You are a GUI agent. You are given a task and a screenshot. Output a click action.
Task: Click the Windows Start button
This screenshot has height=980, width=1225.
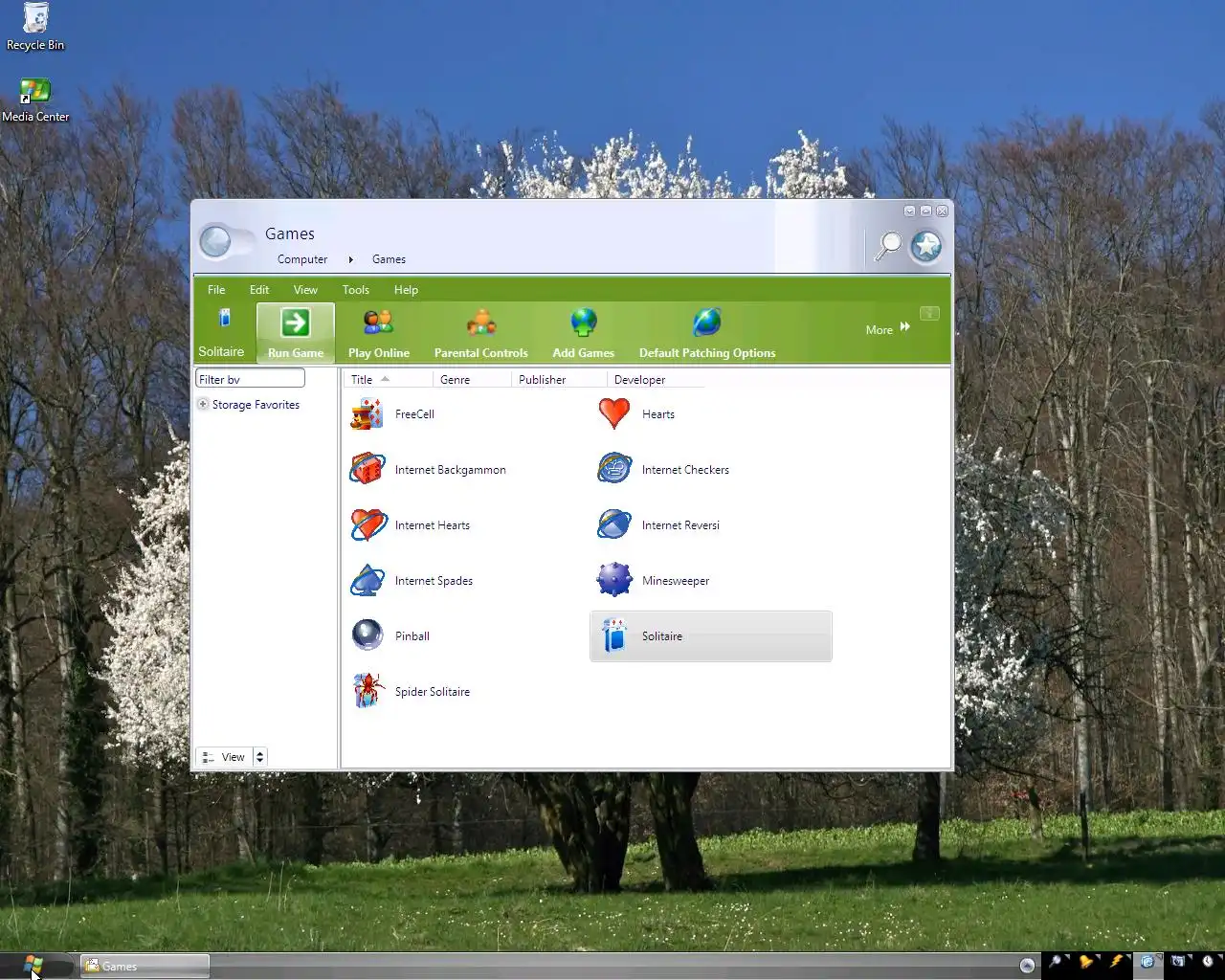(33, 966)
